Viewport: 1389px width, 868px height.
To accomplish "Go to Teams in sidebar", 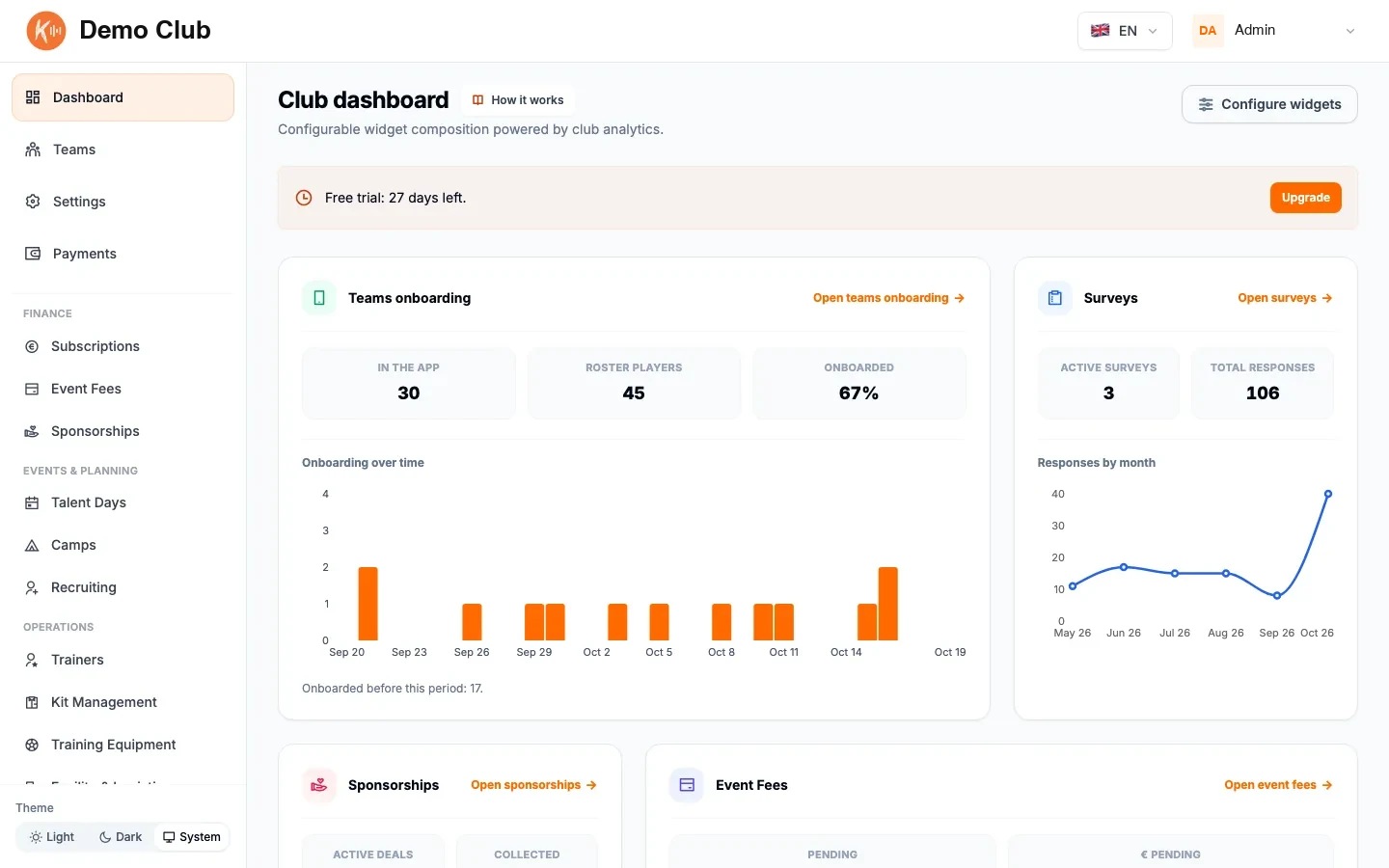I will pos(123,149).
